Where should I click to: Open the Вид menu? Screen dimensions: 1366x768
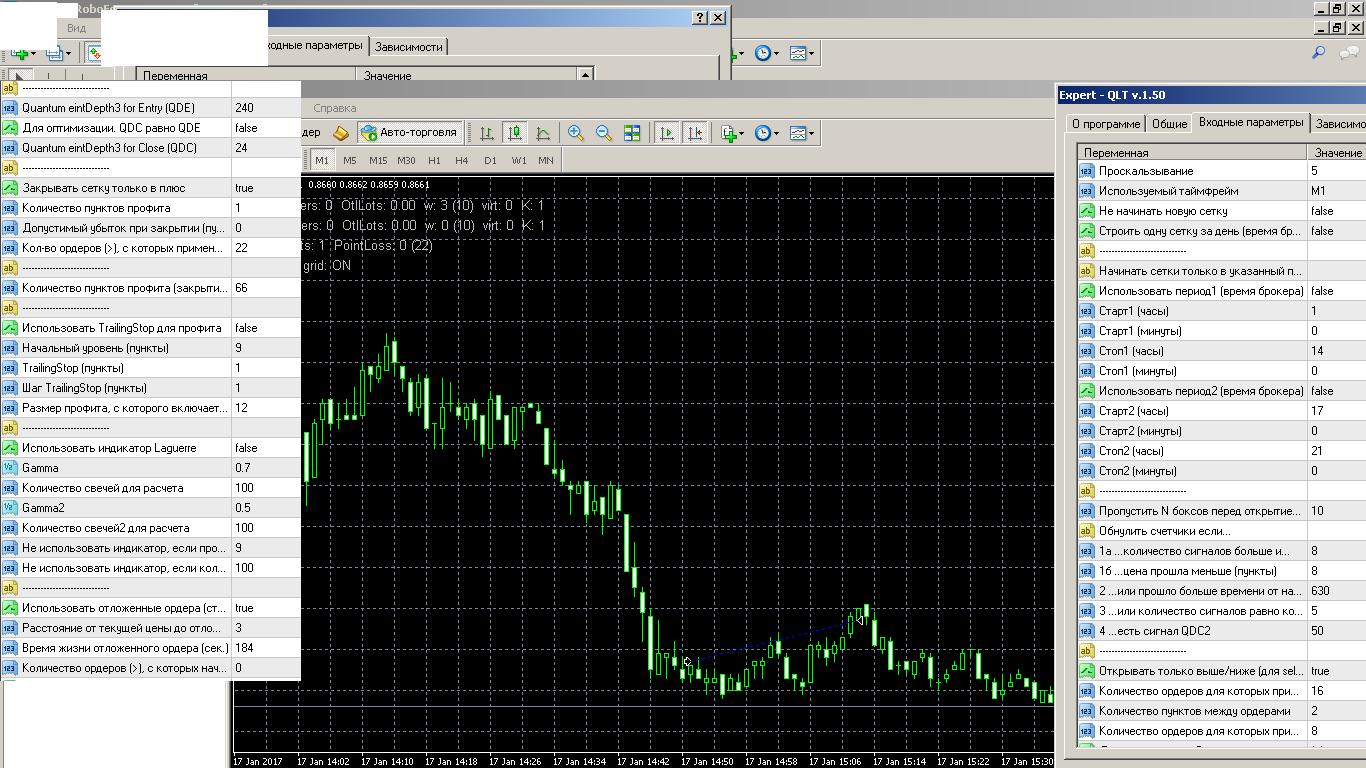77,28
